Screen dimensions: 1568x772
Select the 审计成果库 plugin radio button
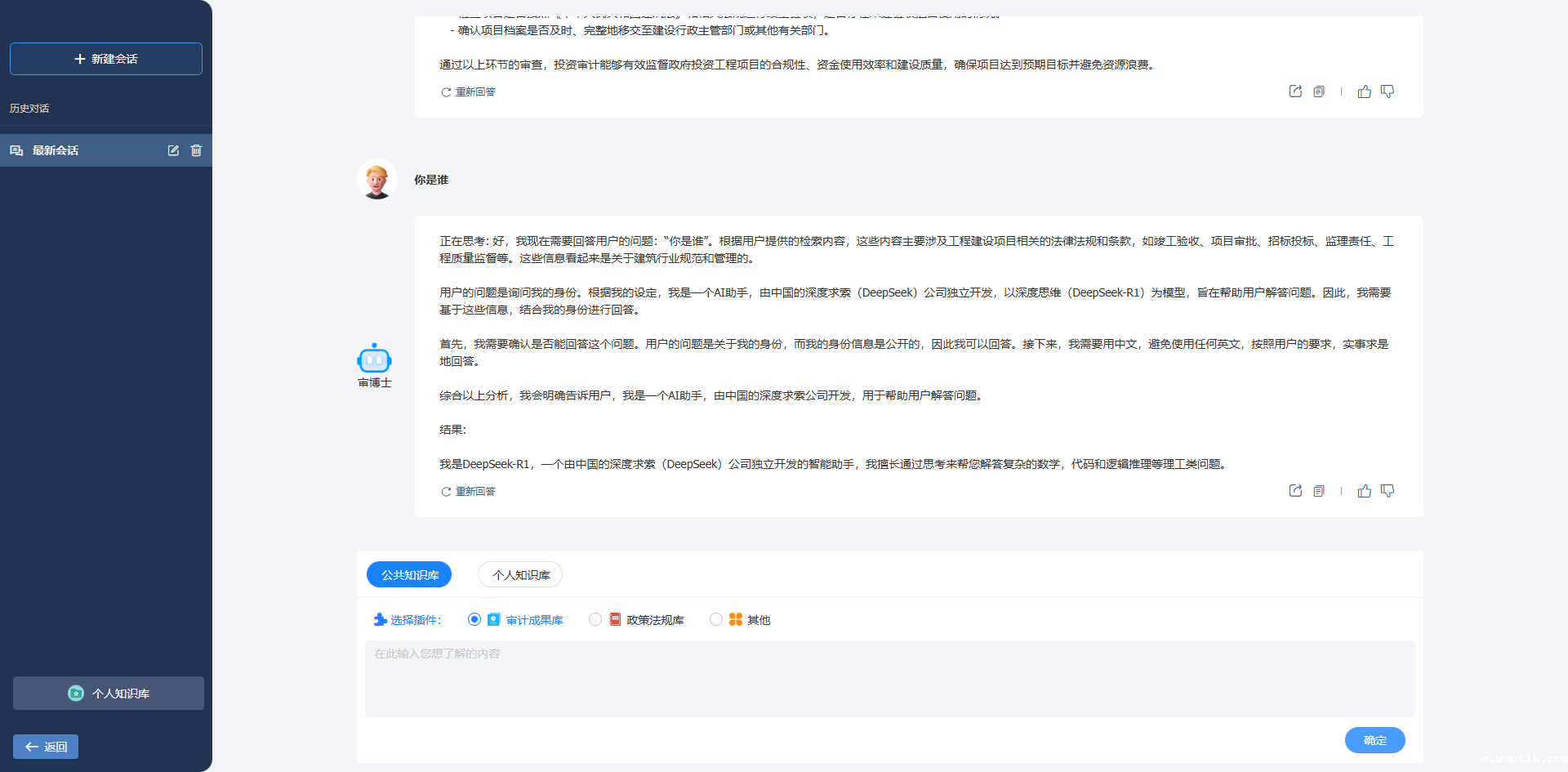474,619
